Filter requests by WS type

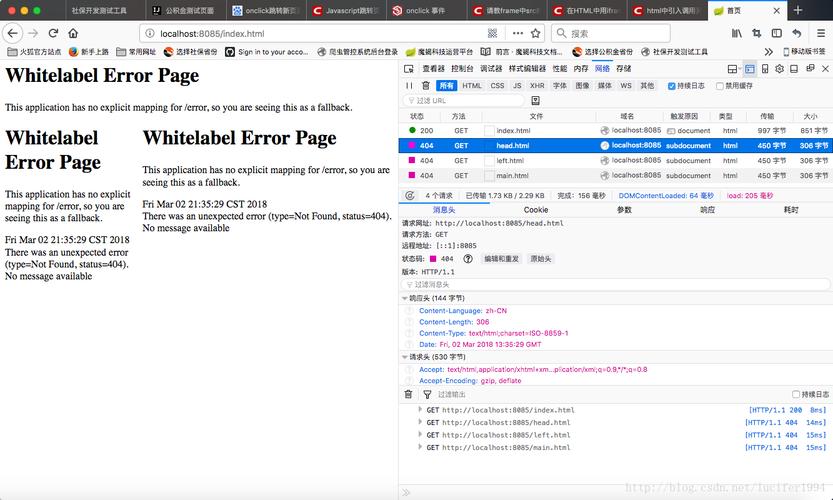pos(626,86)
